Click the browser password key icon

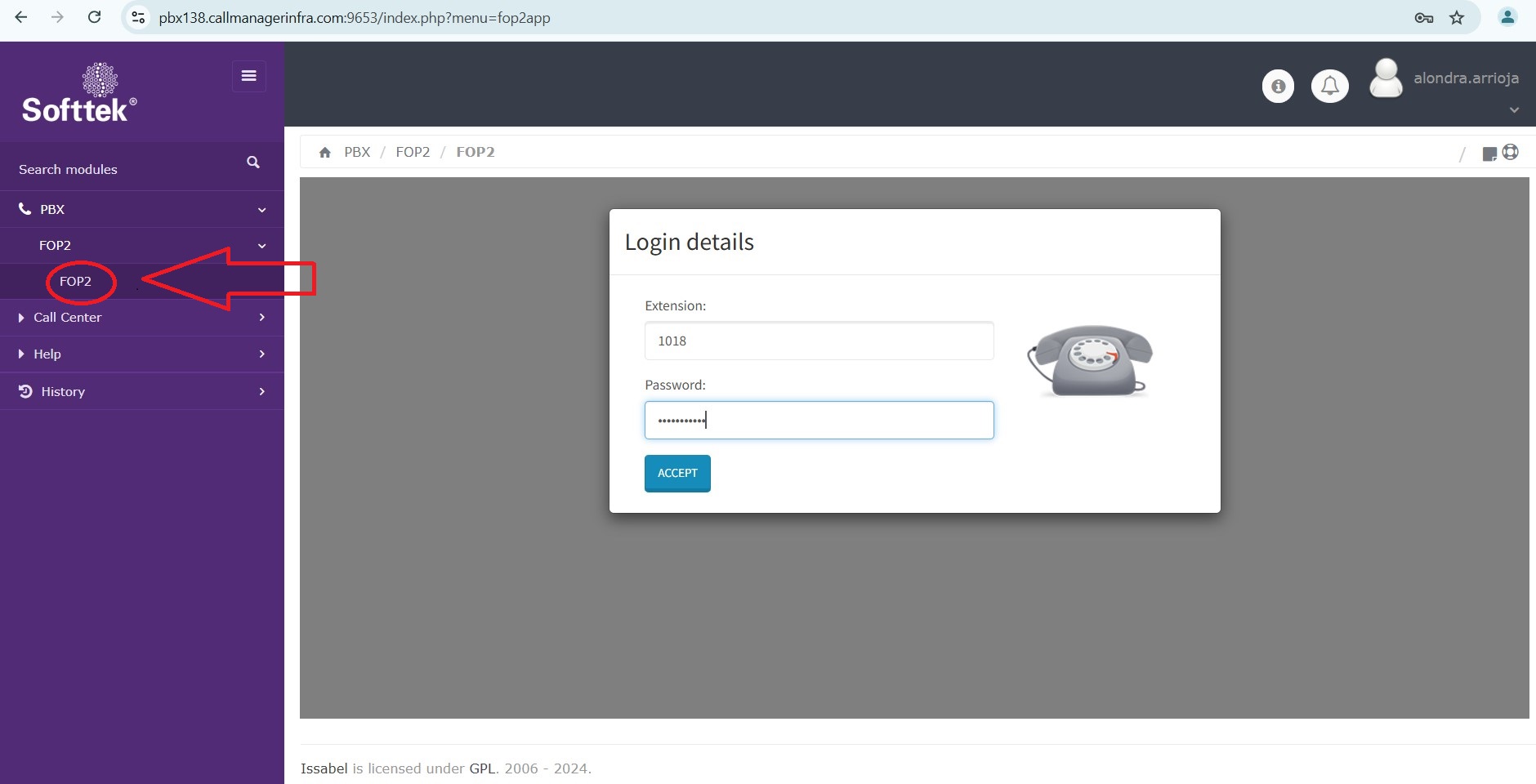(x=1423, y=18)
